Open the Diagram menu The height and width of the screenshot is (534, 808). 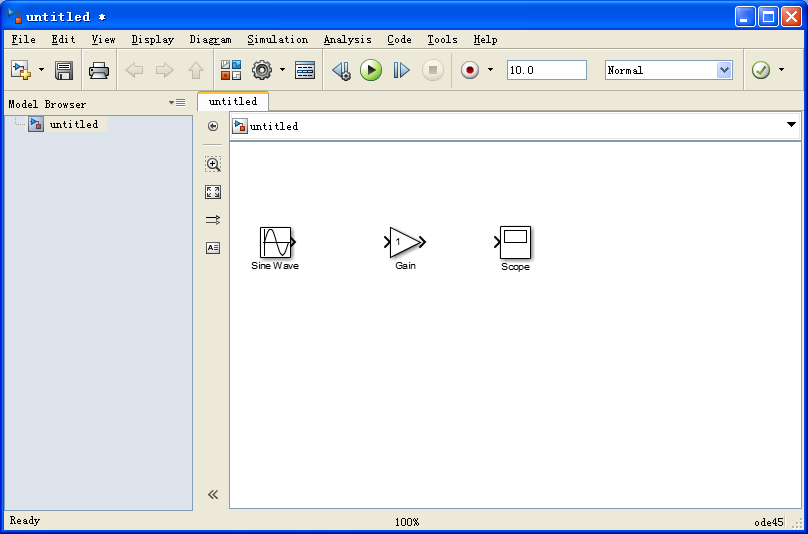(x=210, y=40)
